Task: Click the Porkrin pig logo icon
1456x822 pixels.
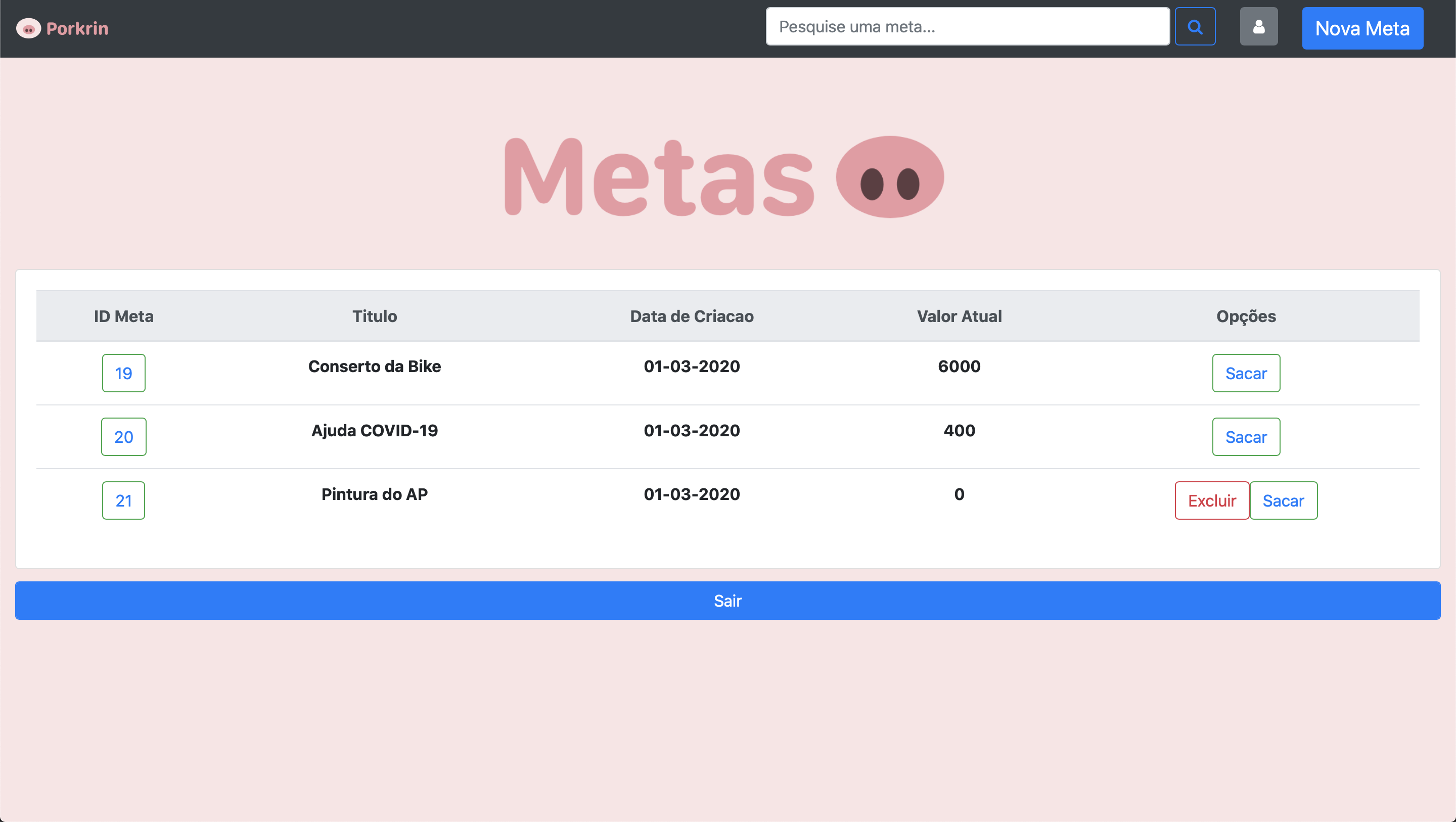Action: [x=28, y=28]
